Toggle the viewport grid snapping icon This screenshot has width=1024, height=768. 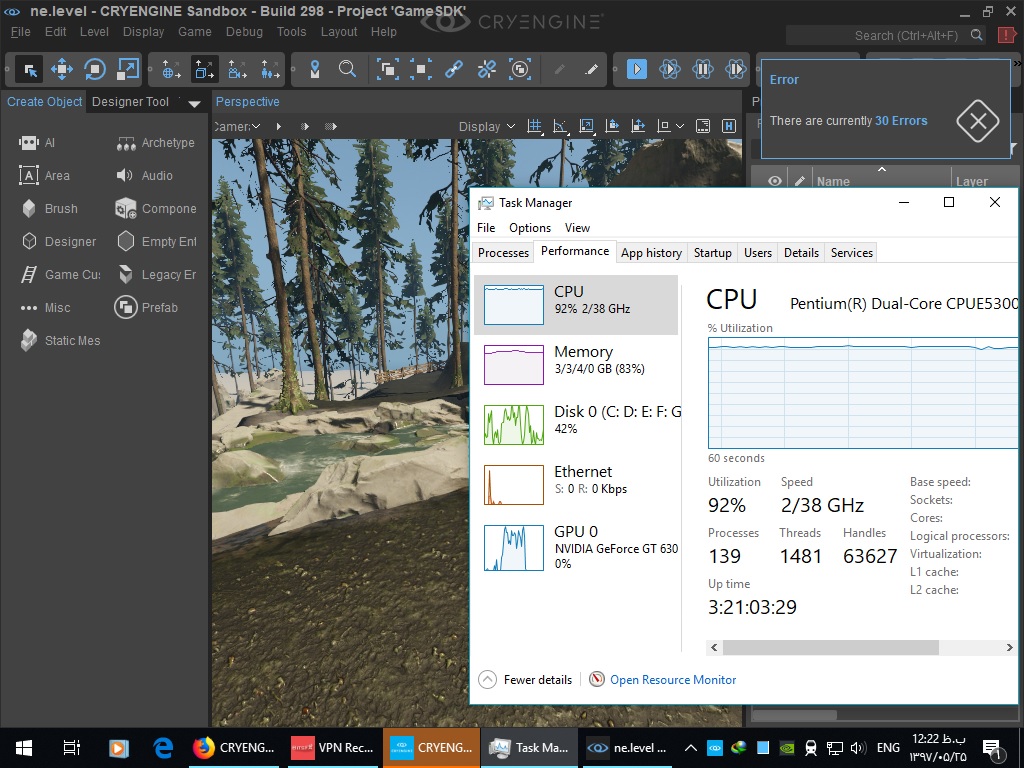point(534,126)
